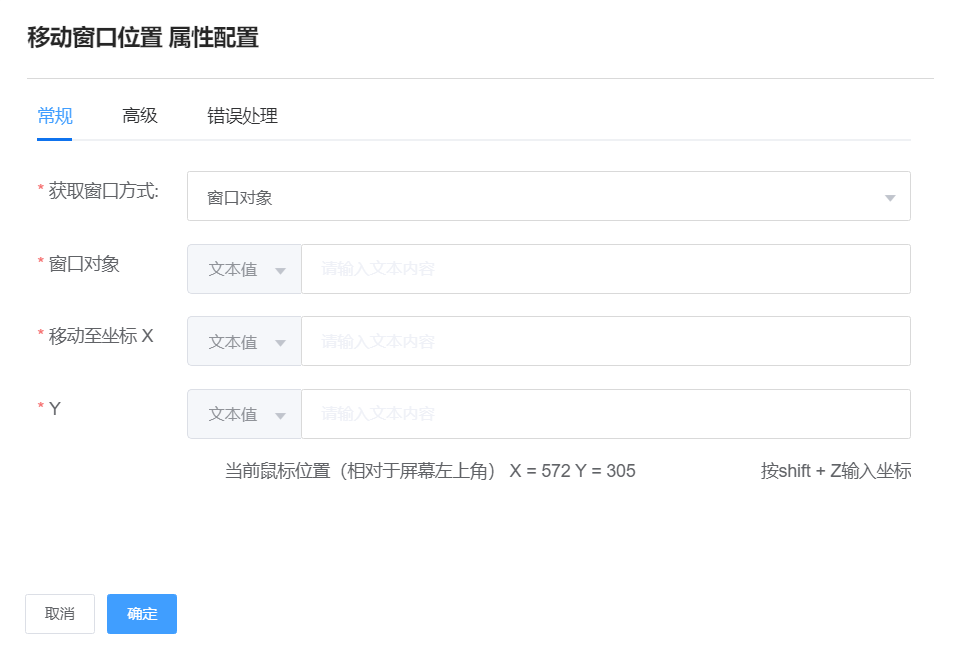The image size is (956, 654).
Task: Expand the 文本值 type selector for 窗口对象
Action: click(245, 270)
